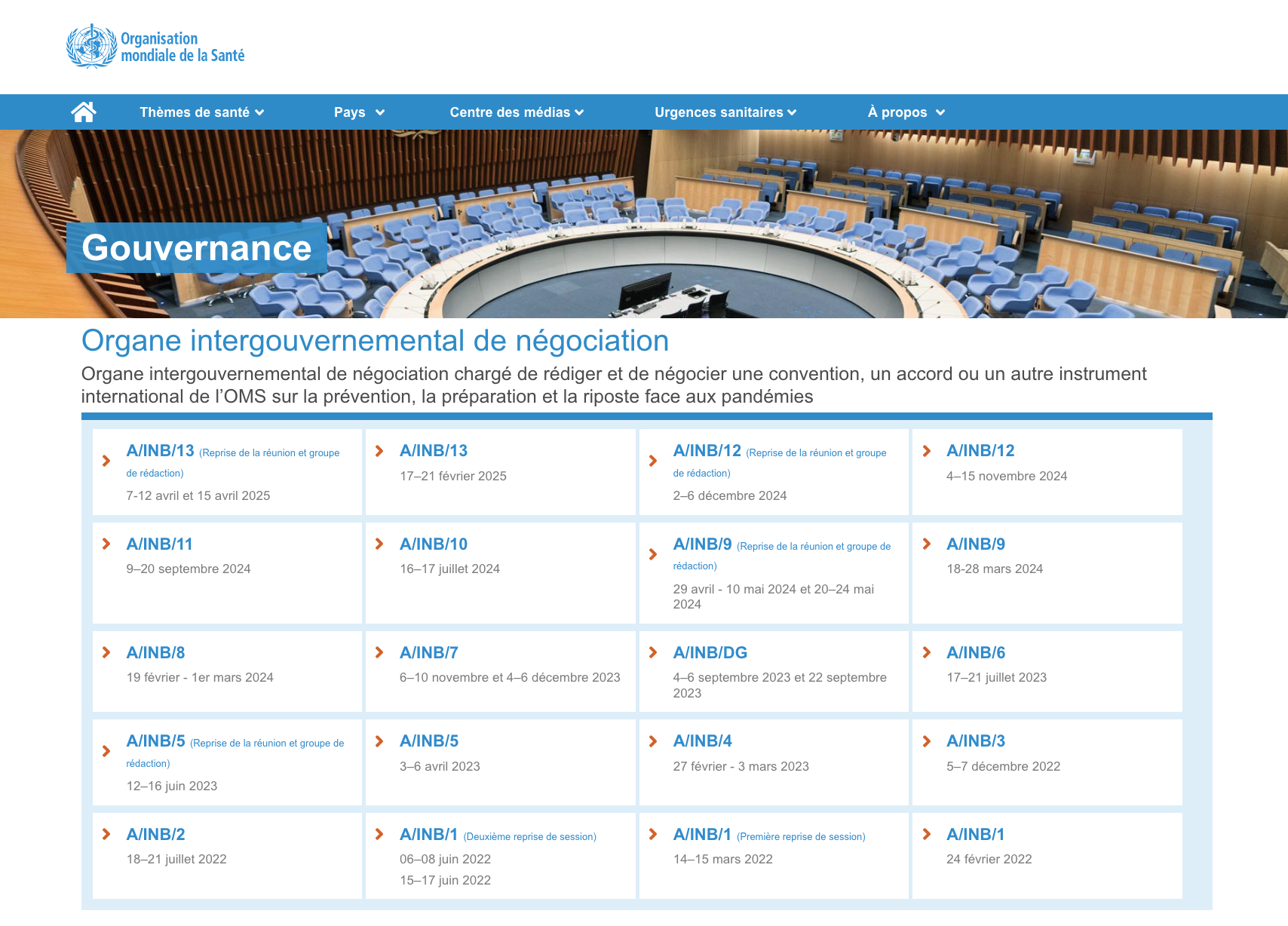
Task: Click arrow icon beside 3–6 avril 2023 card
Action: [x=379, y=741]
